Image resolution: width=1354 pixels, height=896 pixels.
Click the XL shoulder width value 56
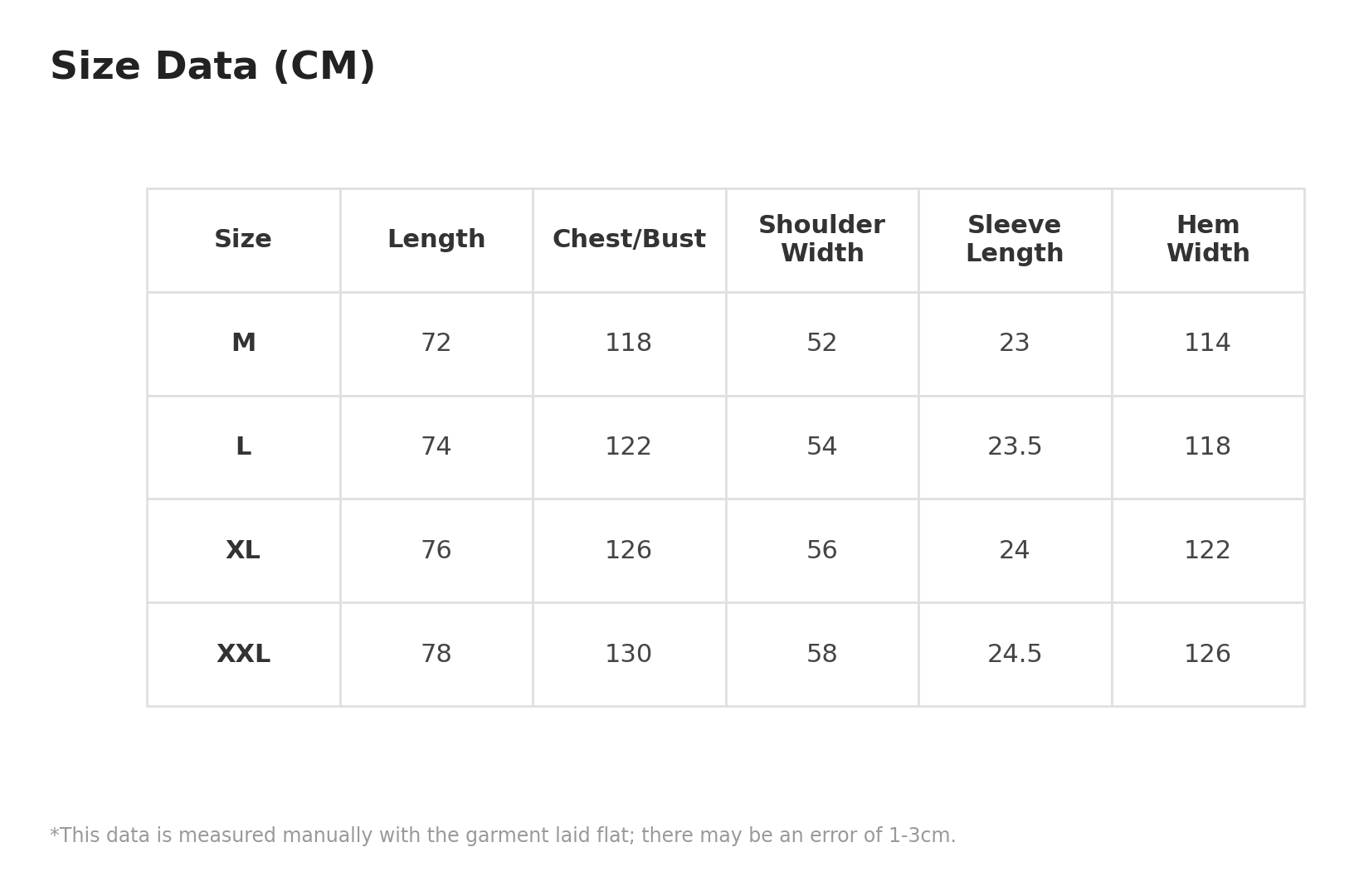822,551
